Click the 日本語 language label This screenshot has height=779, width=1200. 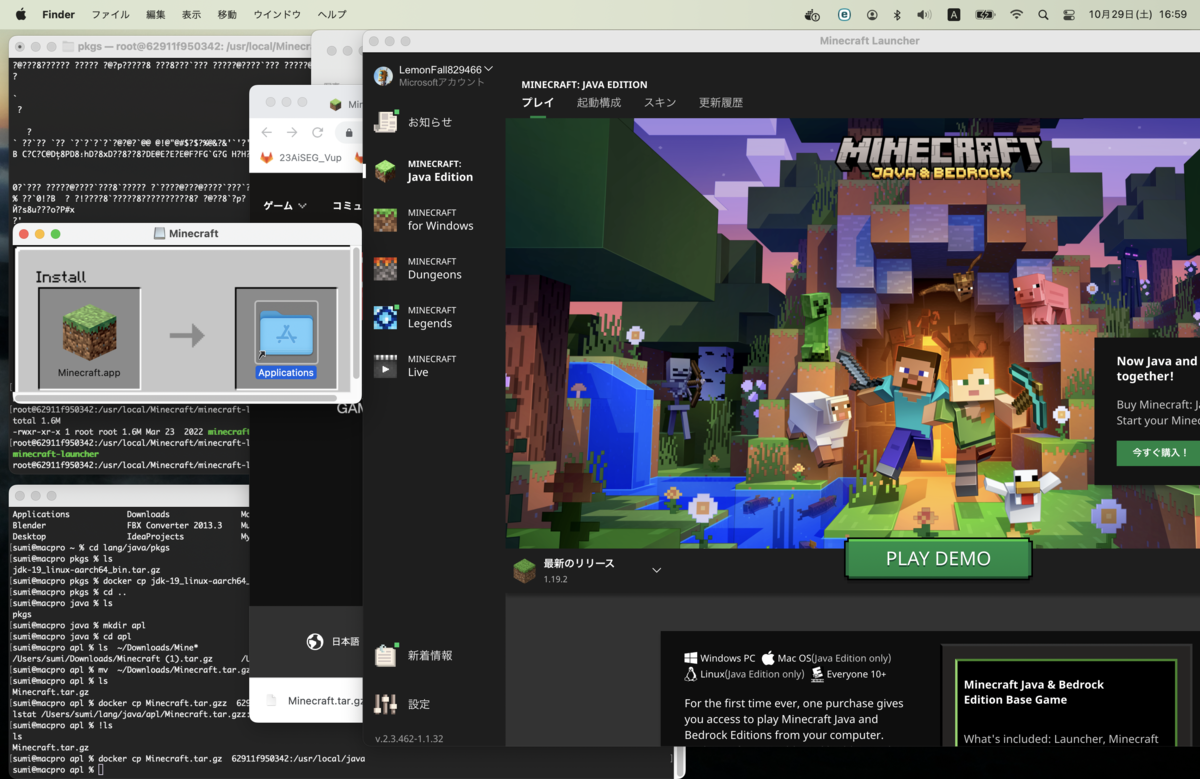[x=346, y=641]
